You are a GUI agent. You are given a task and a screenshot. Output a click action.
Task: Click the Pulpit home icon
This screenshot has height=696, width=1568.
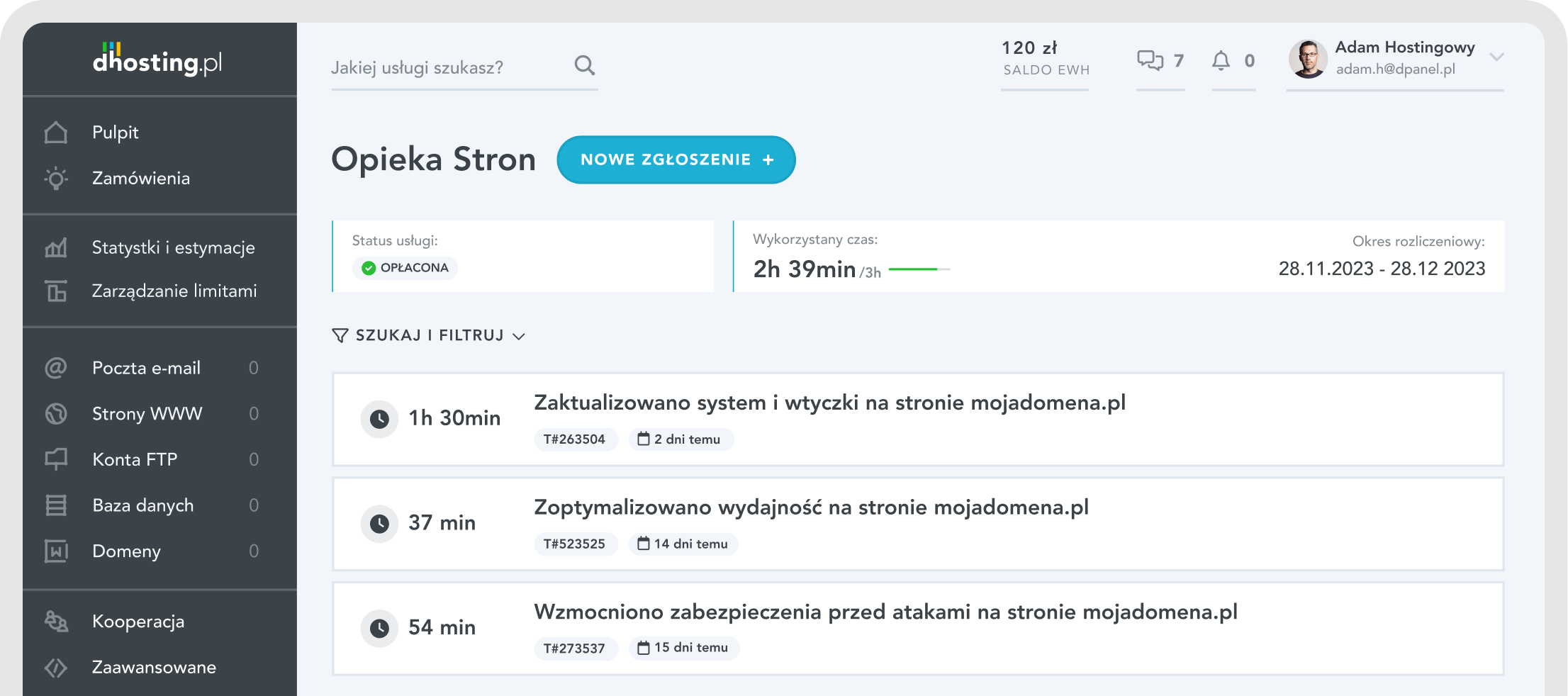coord(56,133)
